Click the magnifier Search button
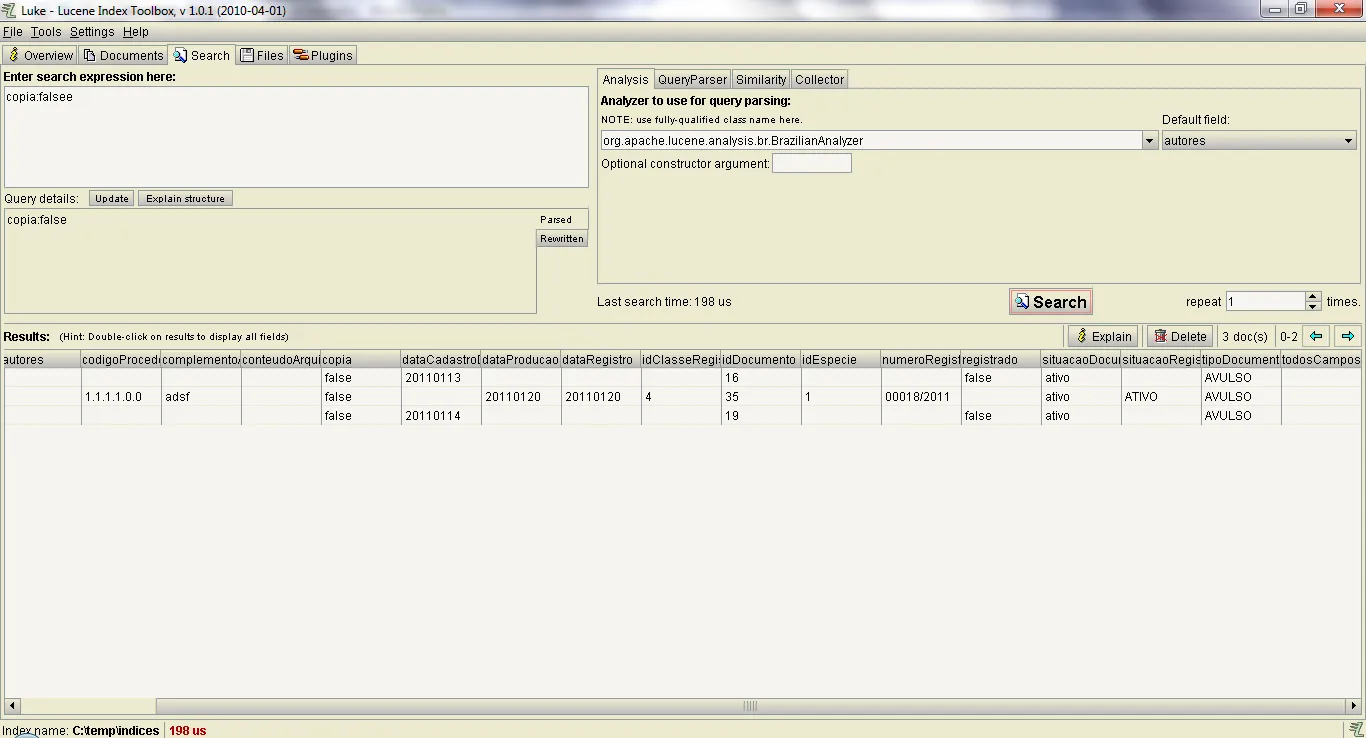 [x=1050, y=302]
